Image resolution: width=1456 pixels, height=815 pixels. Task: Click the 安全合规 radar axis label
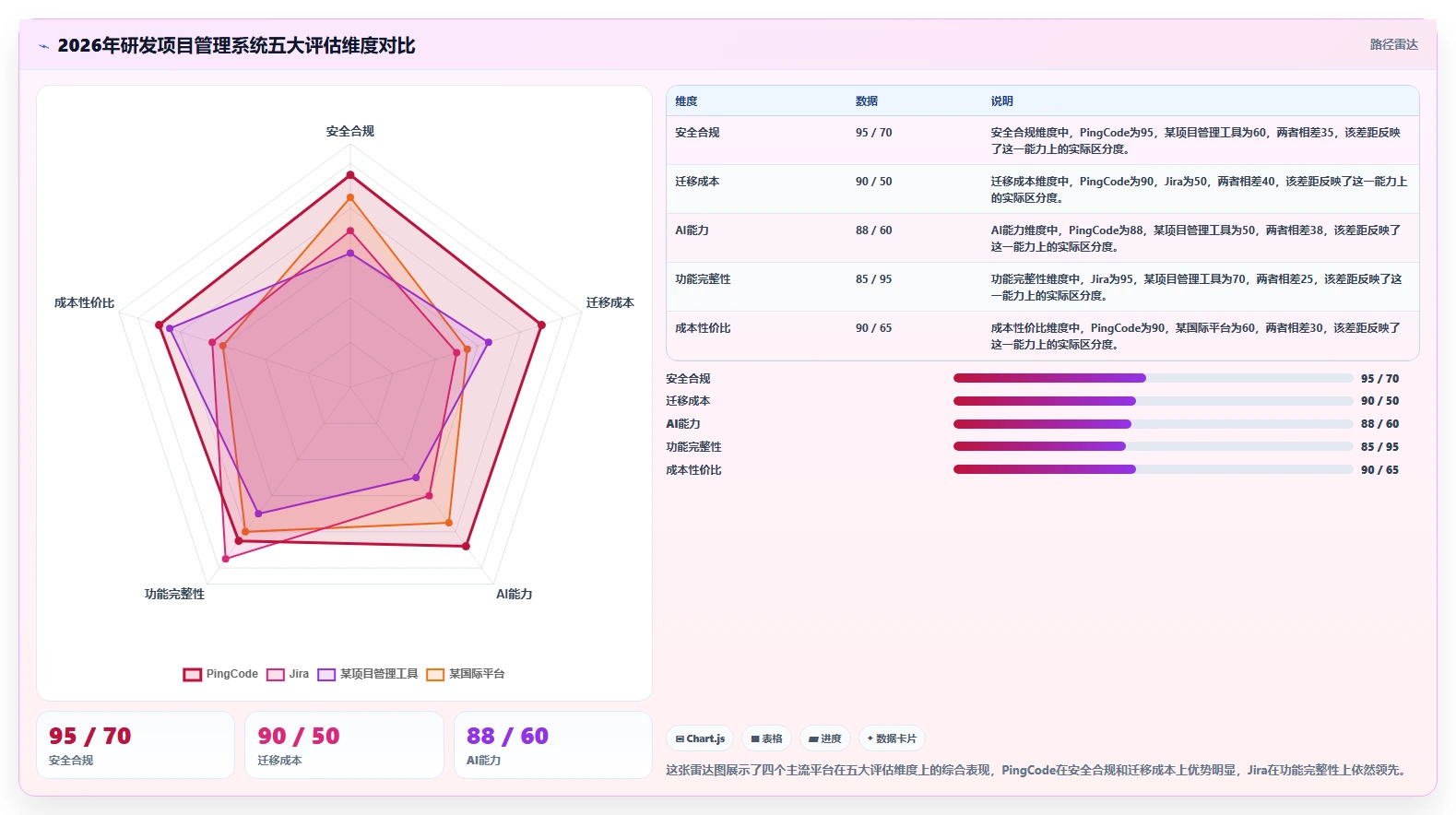point(350,131)
